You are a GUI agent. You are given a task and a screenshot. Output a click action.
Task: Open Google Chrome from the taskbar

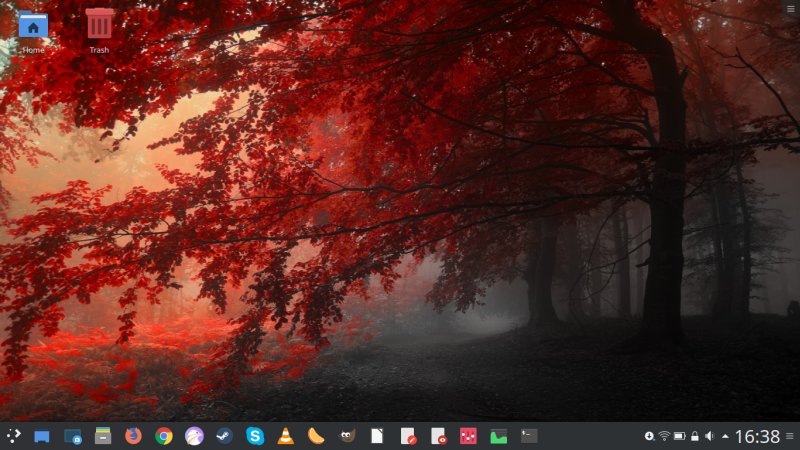coord(164,436)
